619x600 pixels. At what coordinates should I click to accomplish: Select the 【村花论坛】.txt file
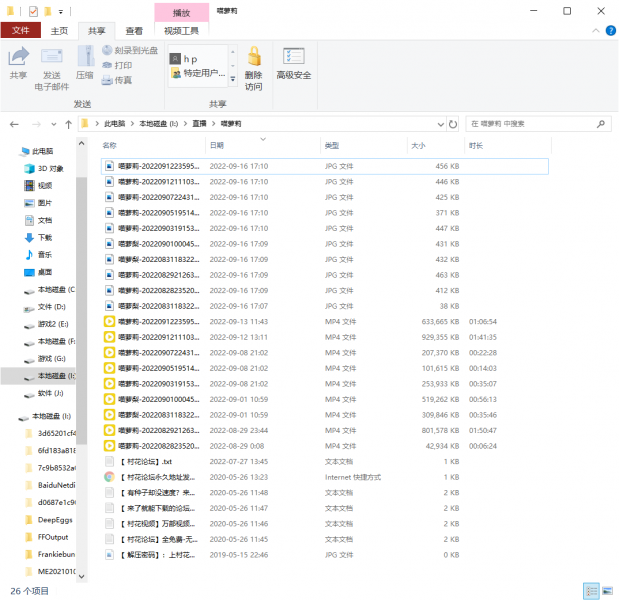(146, 461)
